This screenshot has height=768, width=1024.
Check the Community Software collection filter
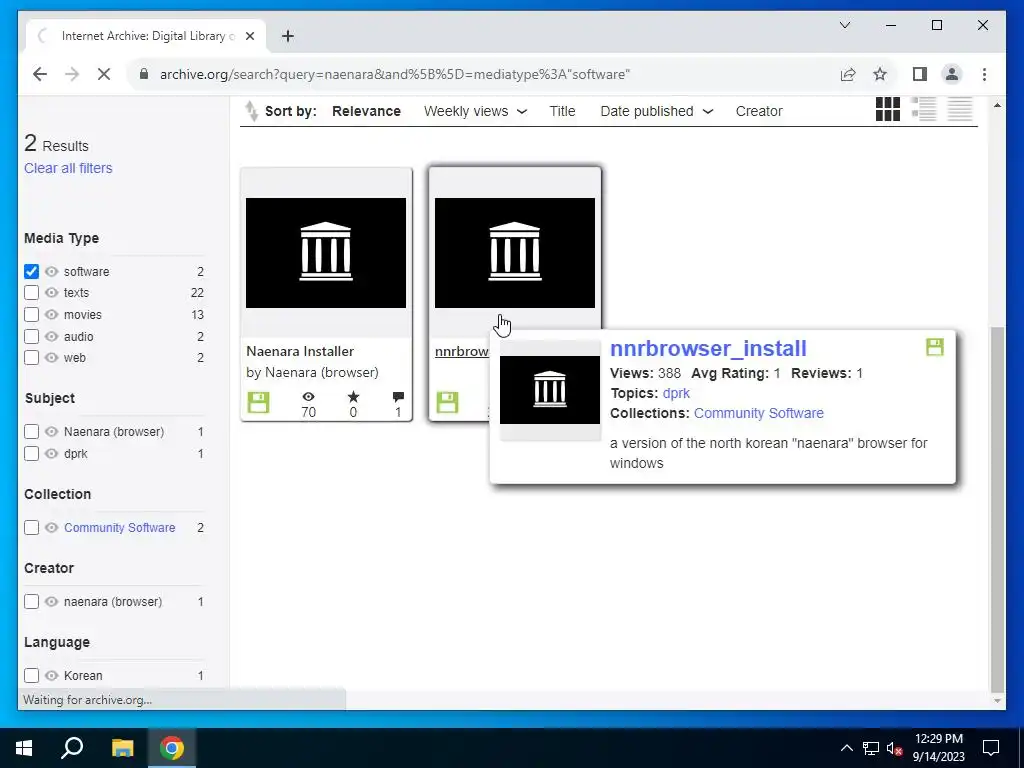pos(31,527)
